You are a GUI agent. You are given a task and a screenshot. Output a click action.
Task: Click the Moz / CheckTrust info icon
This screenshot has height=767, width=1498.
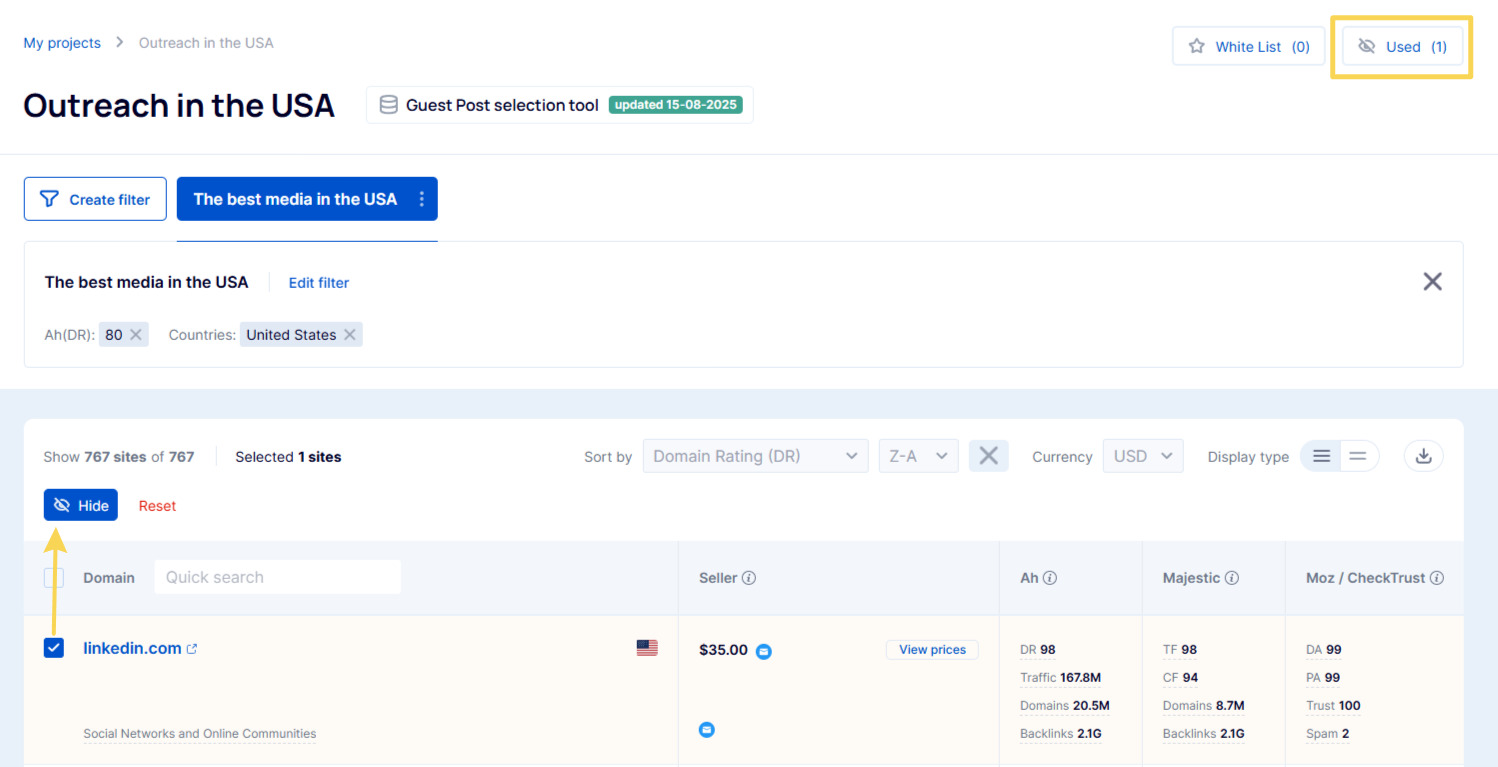(x=1437, y=578)
